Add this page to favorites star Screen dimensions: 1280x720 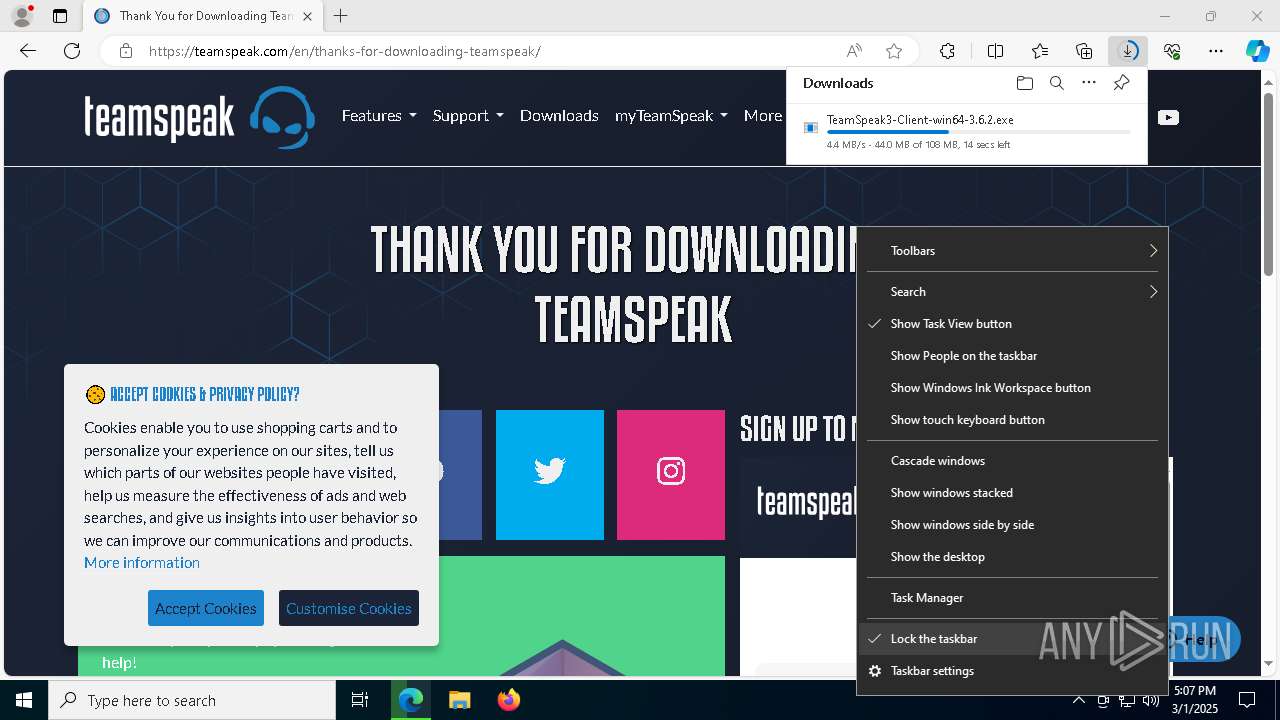coord(894,51)
